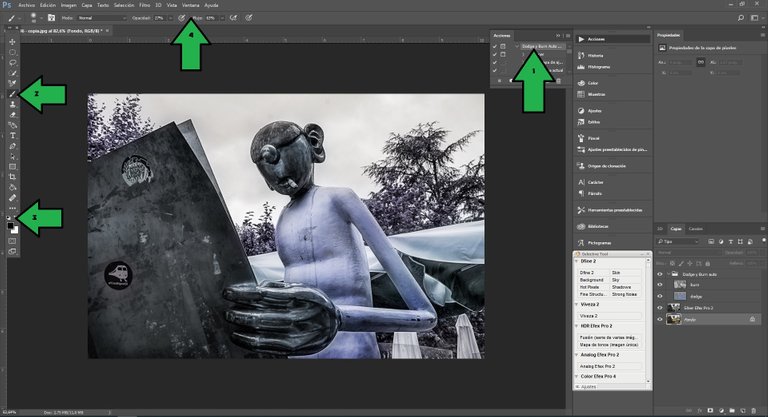Viewport: 768px width, 417px height.
Task: Select the Path Selection tool
Action: (12, 157)
